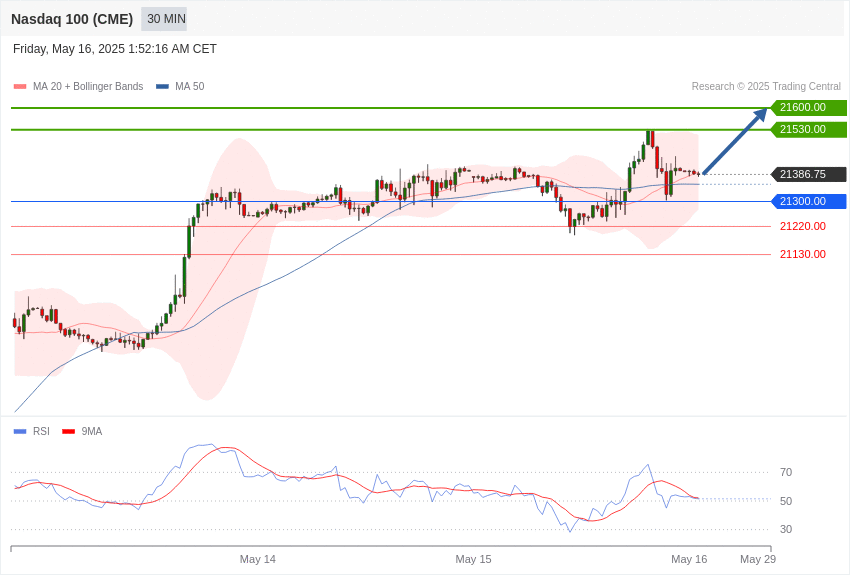The width and height of the screenshot is (850, 576).
Task: Click the MA 20 + Bollinger Bands legend label
Action: 88,87
